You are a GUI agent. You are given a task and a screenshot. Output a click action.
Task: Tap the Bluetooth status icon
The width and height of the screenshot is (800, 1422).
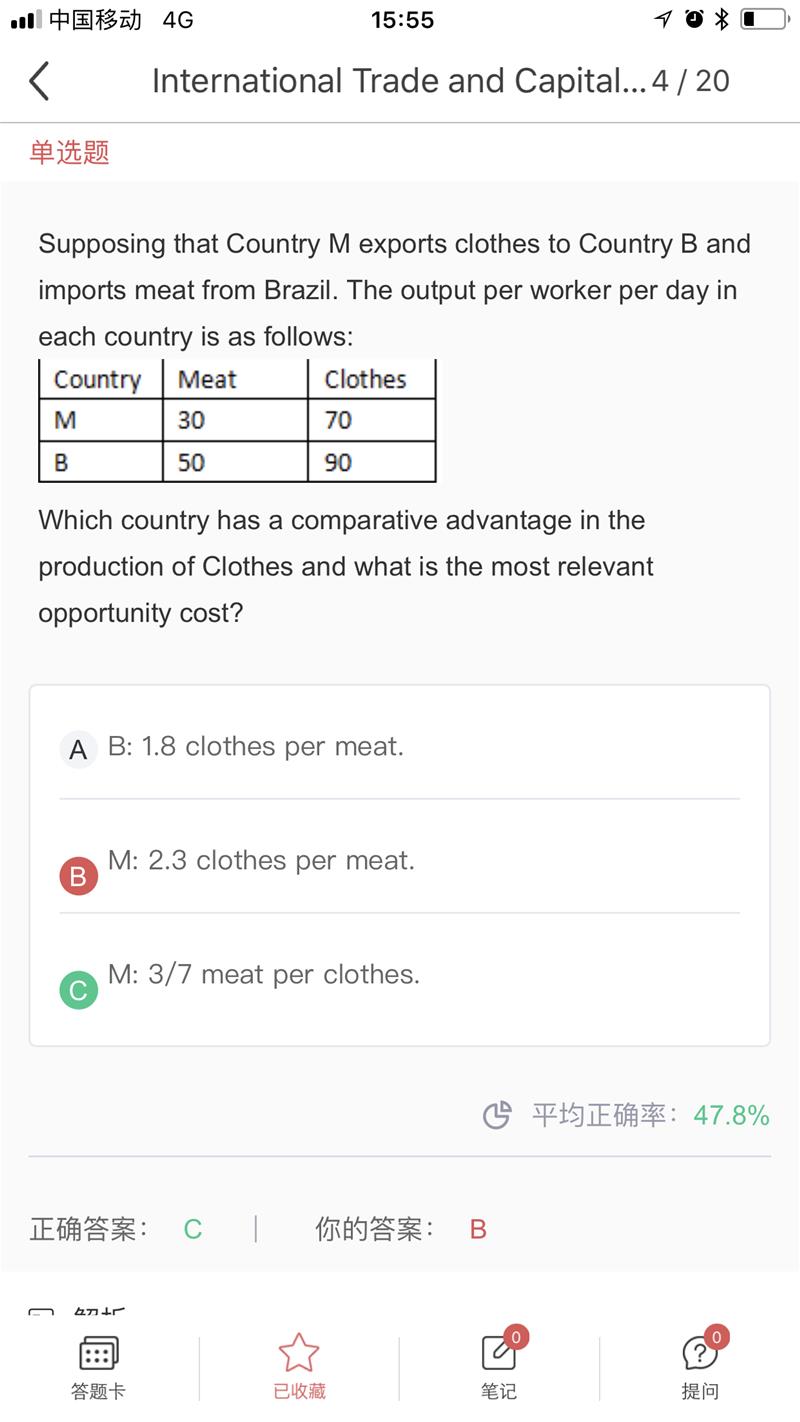(x=721, y=19)
